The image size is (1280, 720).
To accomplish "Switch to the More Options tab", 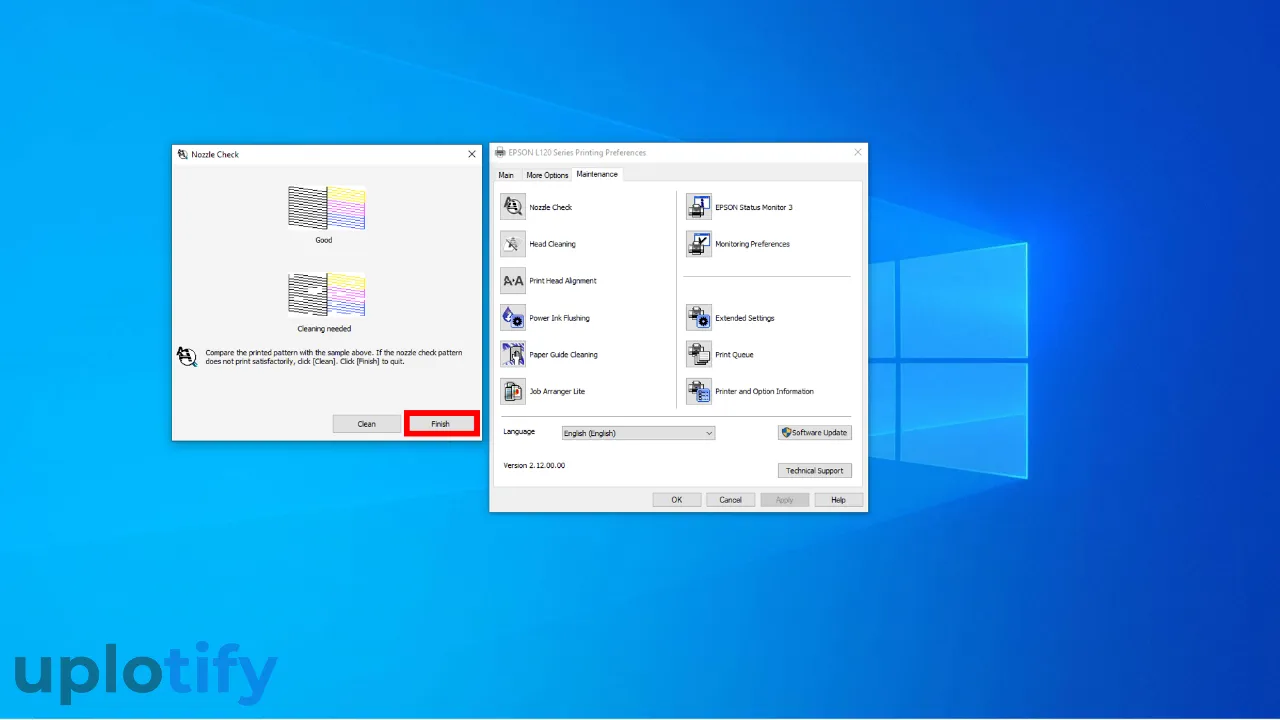I will [547, 175].
